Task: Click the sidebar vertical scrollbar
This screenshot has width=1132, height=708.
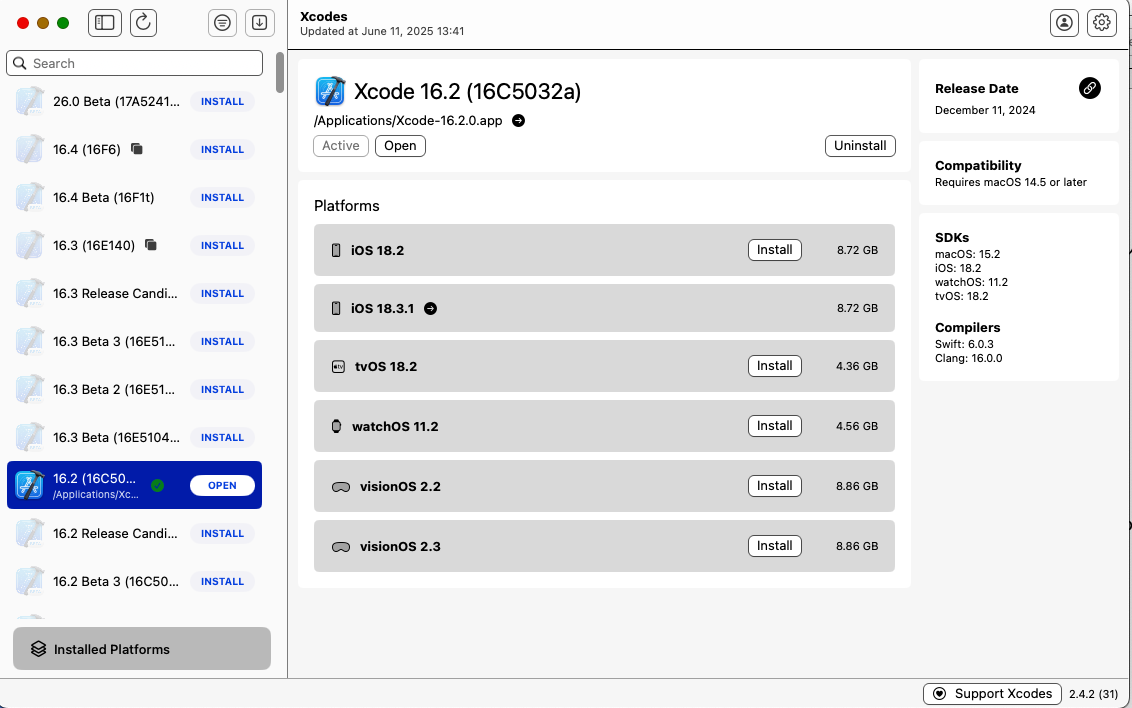Action: coord(279,72)
